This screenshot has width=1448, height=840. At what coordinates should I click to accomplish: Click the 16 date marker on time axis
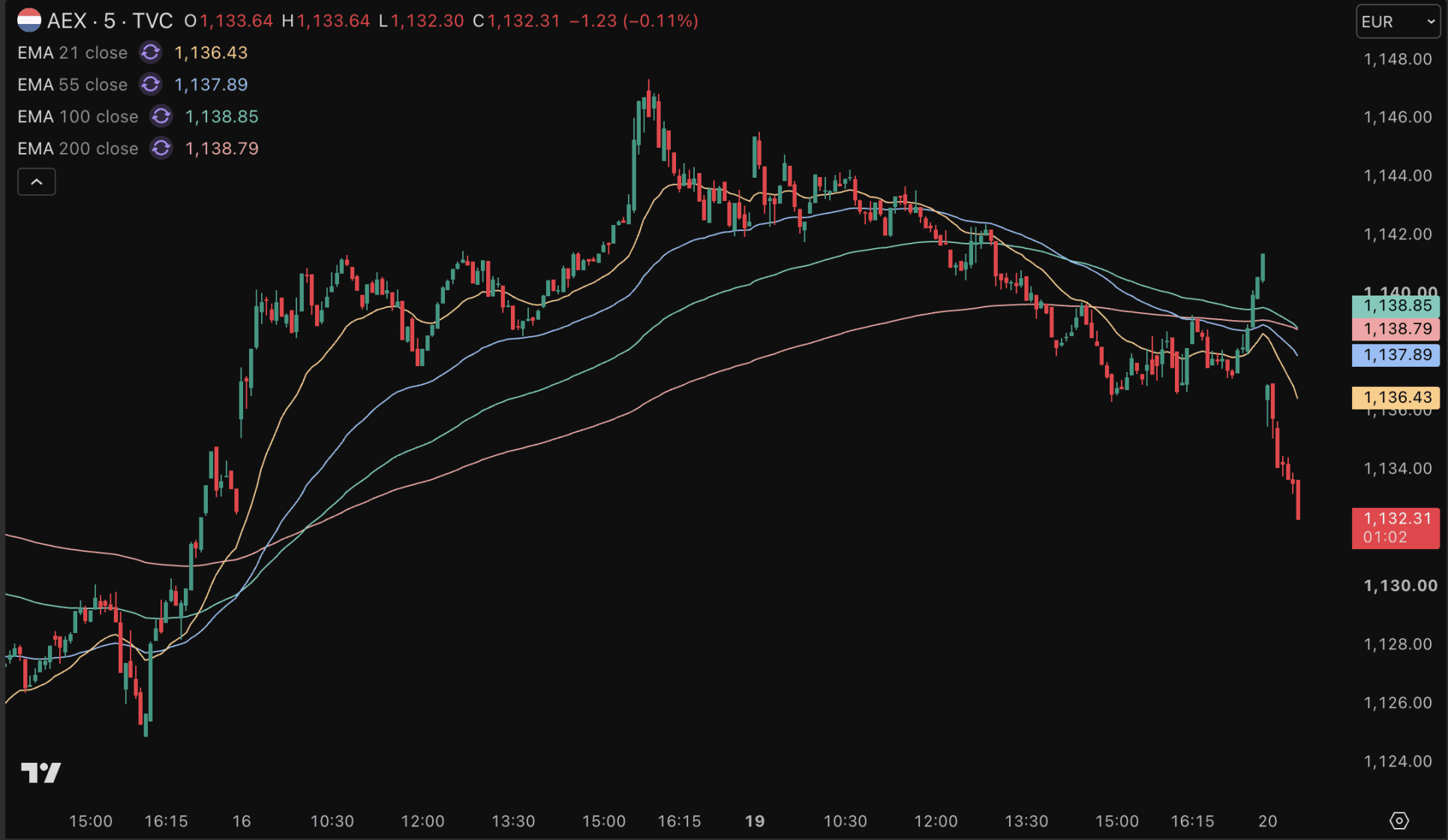tap(242, 821)
